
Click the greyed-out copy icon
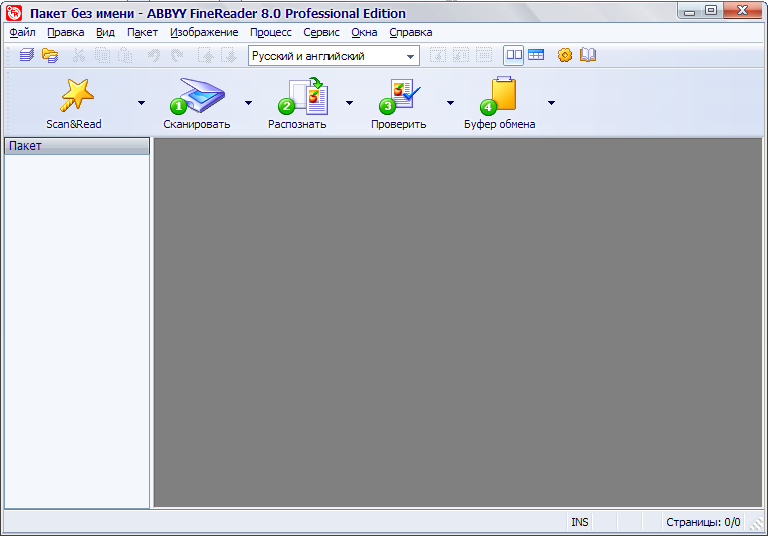pyautogui.click(x=102, y=55)
